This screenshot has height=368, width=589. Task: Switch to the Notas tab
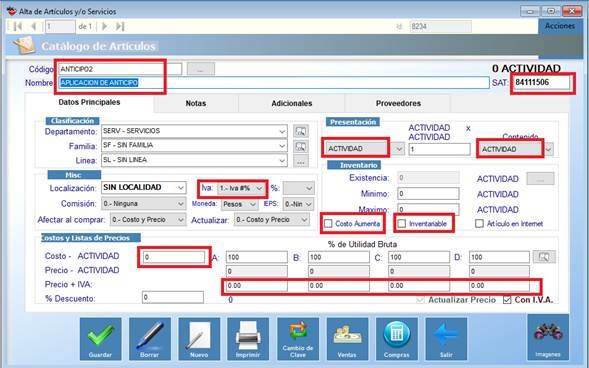(196, 103)
